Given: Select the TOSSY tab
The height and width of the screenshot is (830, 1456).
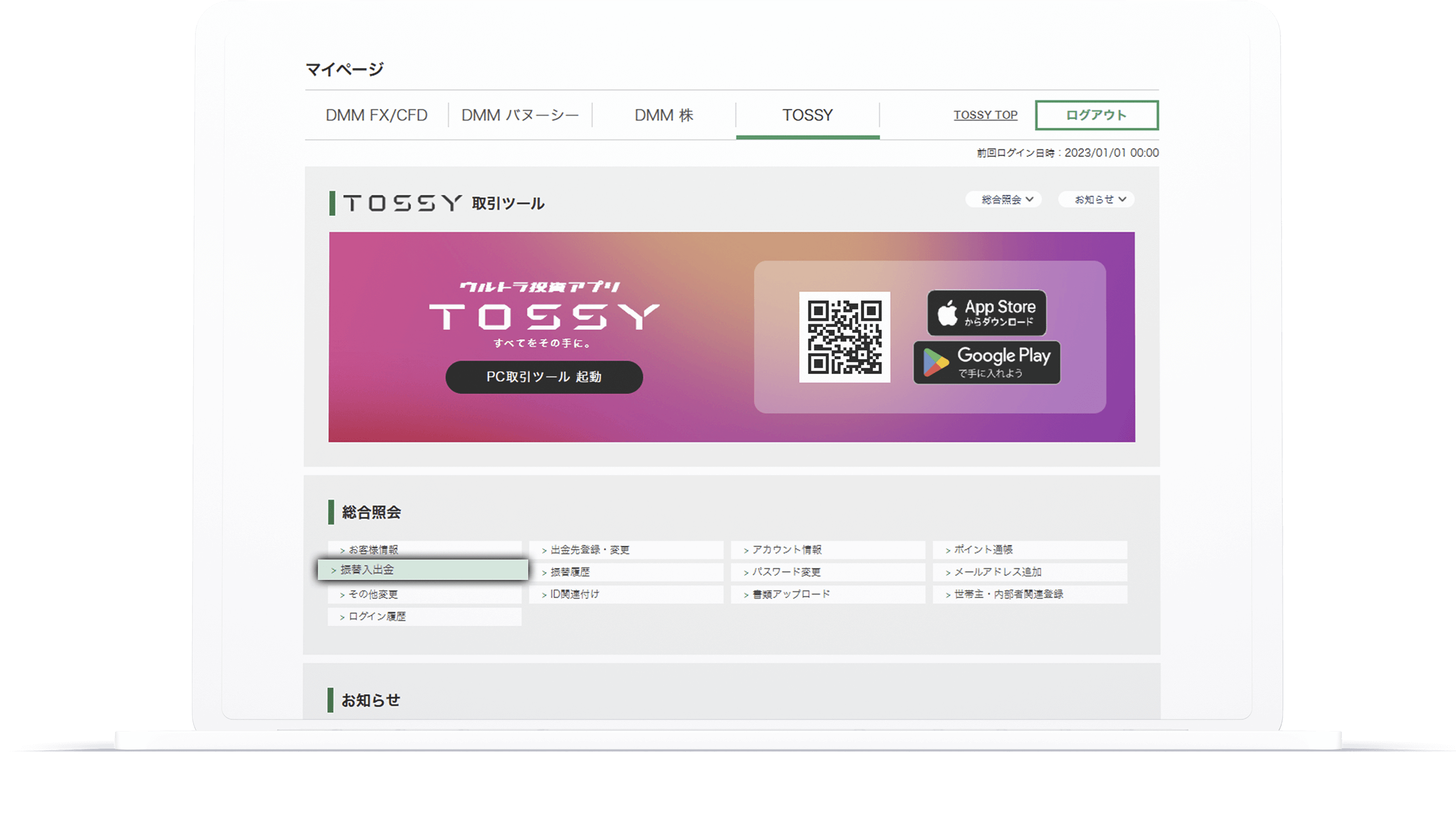Looking at the screenshot, I should [x=807, y=115].
